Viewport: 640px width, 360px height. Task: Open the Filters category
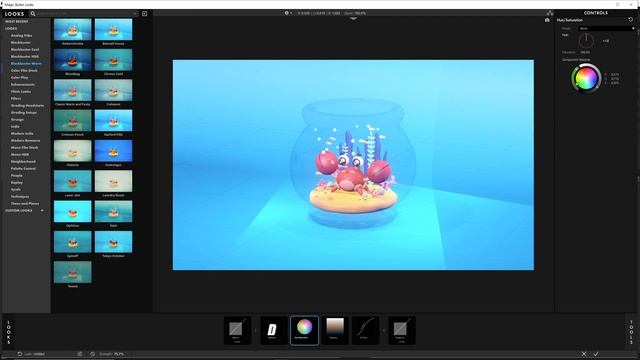pyautogui.click(x=16, y=98)
